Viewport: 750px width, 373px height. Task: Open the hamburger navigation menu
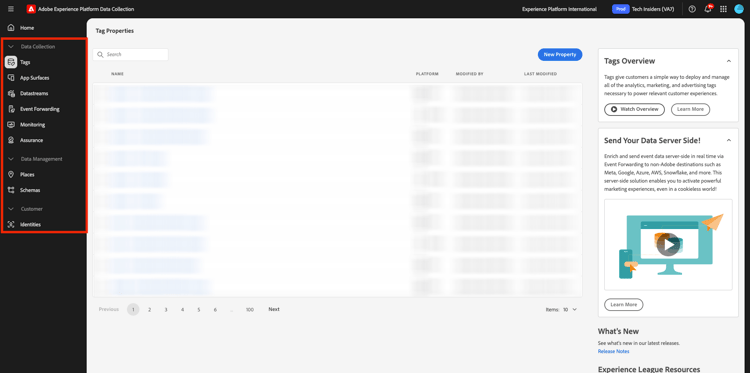(x=11, y=9)
